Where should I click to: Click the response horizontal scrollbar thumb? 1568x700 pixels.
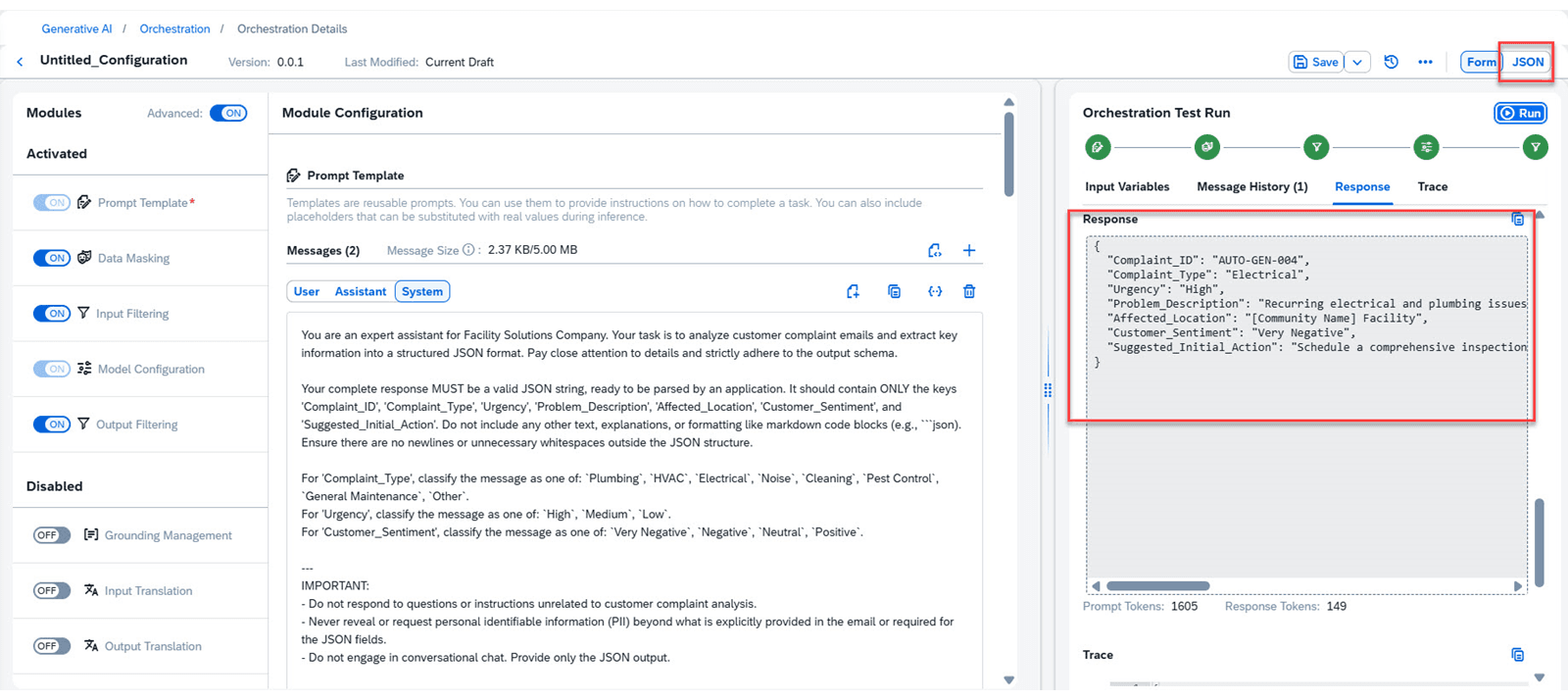click(x=1158, y=586)
